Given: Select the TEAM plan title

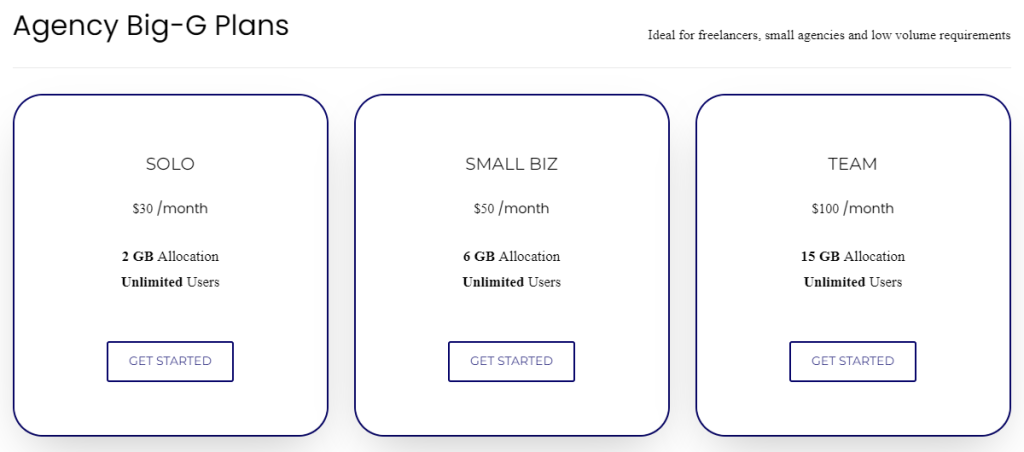Looking at the screenshot, I should click(852, 164).
